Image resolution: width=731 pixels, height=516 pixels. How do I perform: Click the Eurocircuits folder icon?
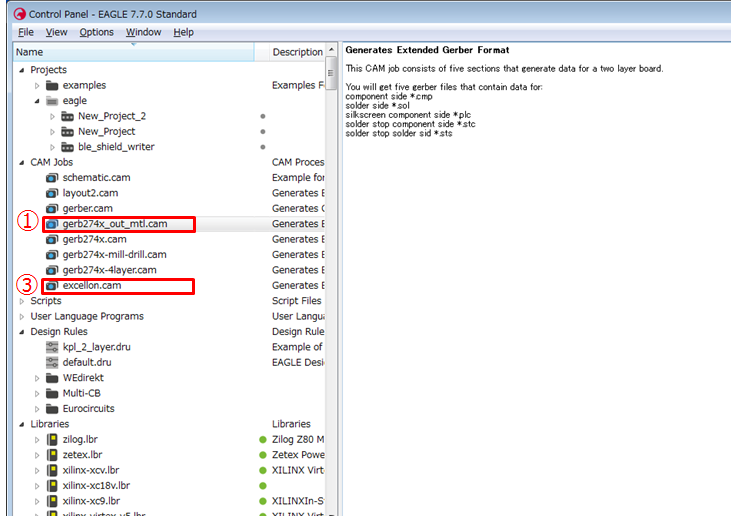click(x=52, y=409)
